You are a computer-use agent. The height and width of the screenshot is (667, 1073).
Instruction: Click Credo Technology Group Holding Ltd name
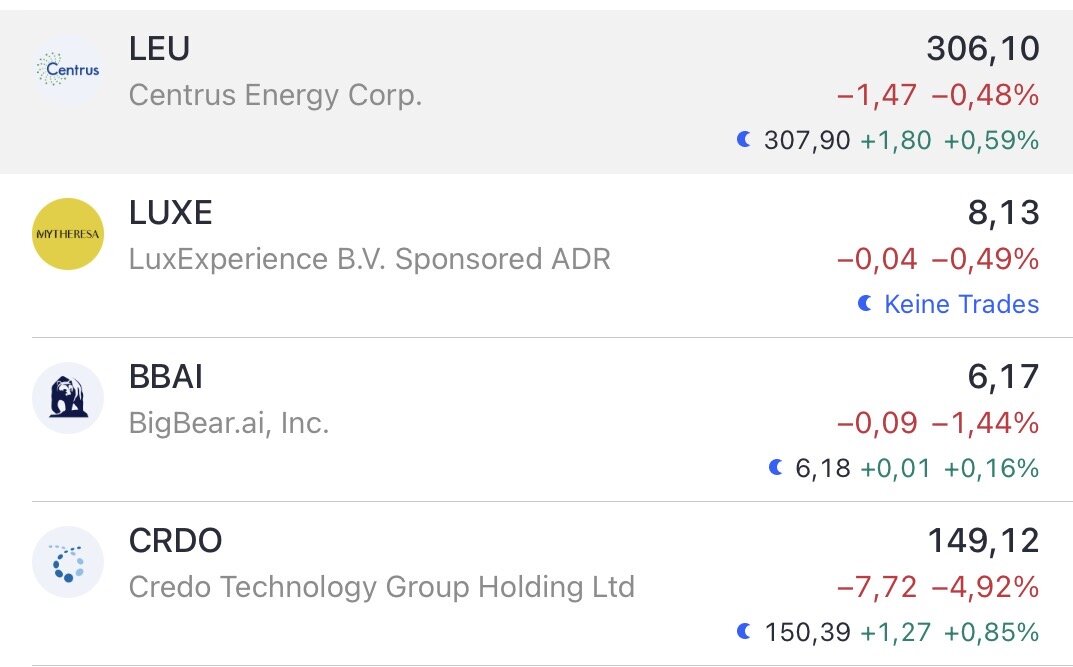[x=381, y=586]
